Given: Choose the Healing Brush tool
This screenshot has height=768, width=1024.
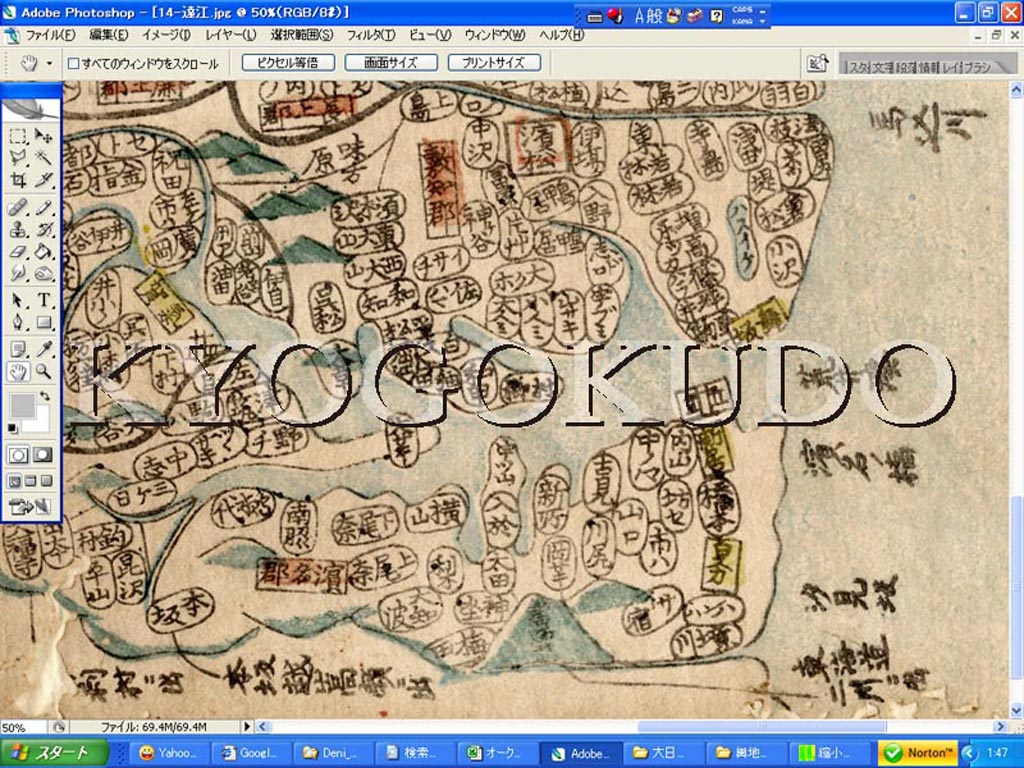Looking at the screenshot, I should tap(18, 208).
